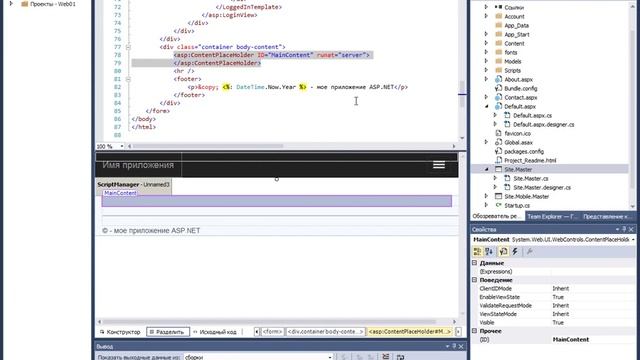Click the EnableViewState property row
The image size is (640, 360).
coord(553,297)
